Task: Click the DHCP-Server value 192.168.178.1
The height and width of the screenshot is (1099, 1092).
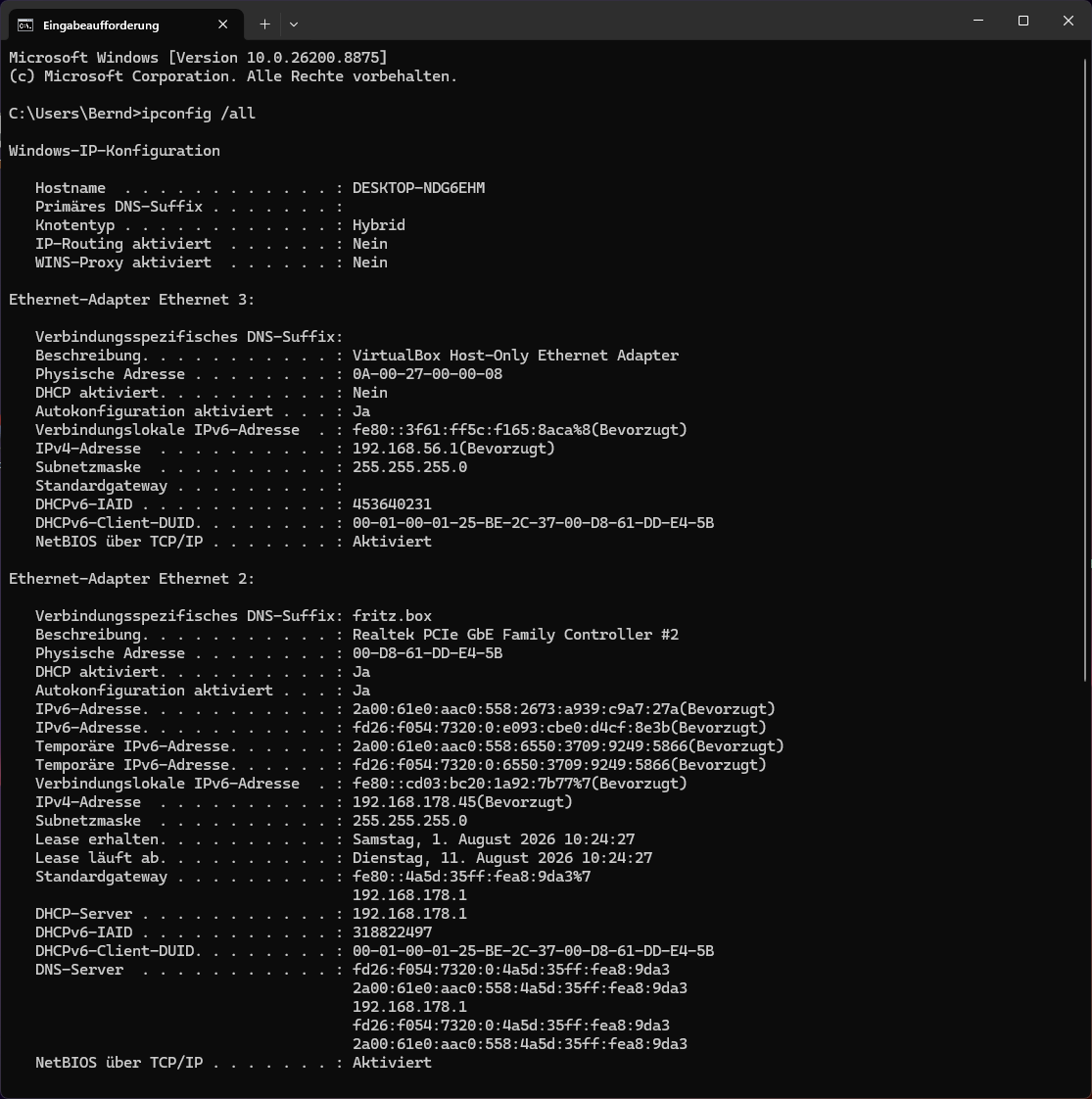Action: (x=409, y=914)
